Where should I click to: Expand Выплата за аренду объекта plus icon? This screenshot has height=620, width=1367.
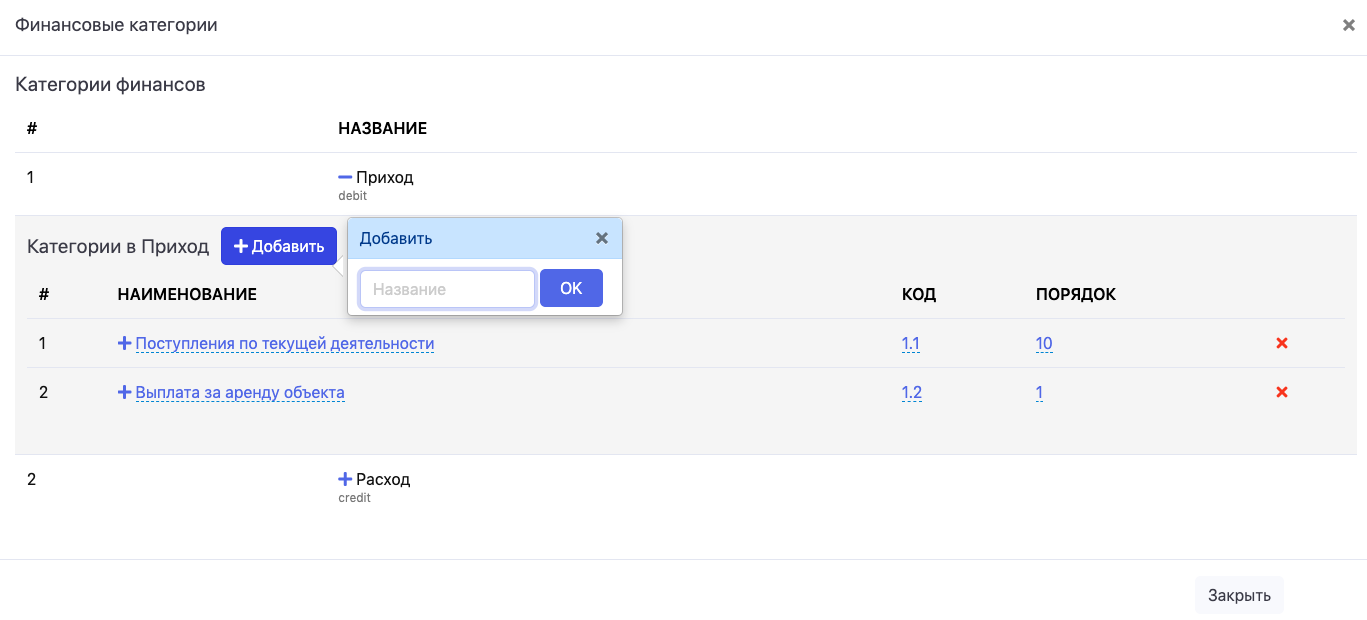pyautogui.click(x=125, y=392)
